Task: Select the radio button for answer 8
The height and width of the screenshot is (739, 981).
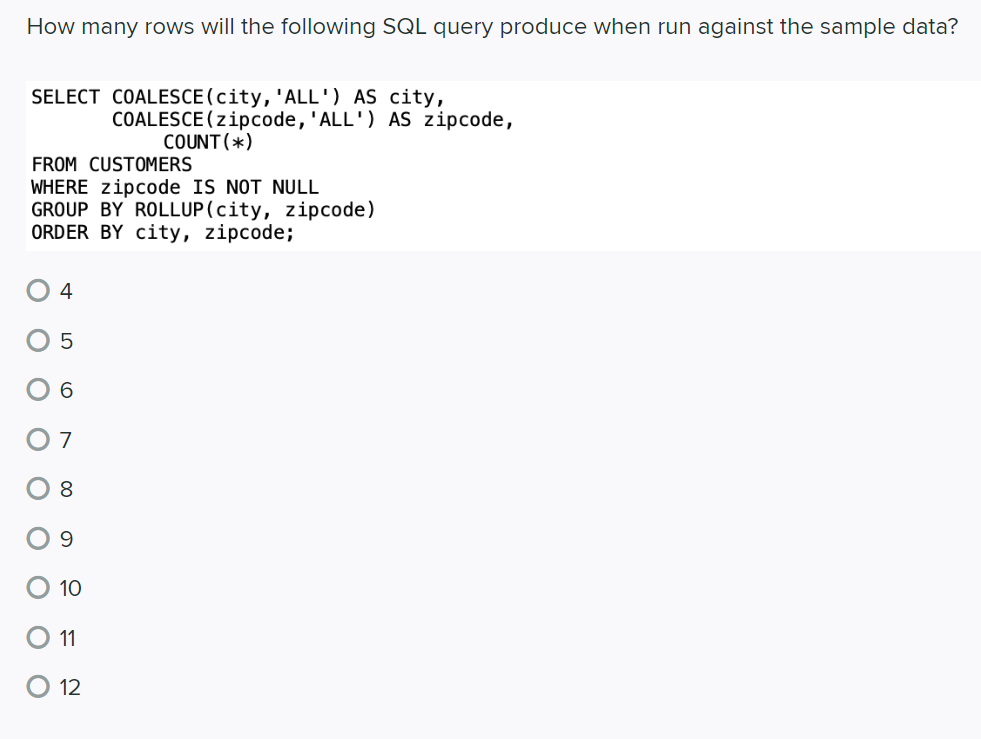Action: pyautogui.click(x=38, y=489)
